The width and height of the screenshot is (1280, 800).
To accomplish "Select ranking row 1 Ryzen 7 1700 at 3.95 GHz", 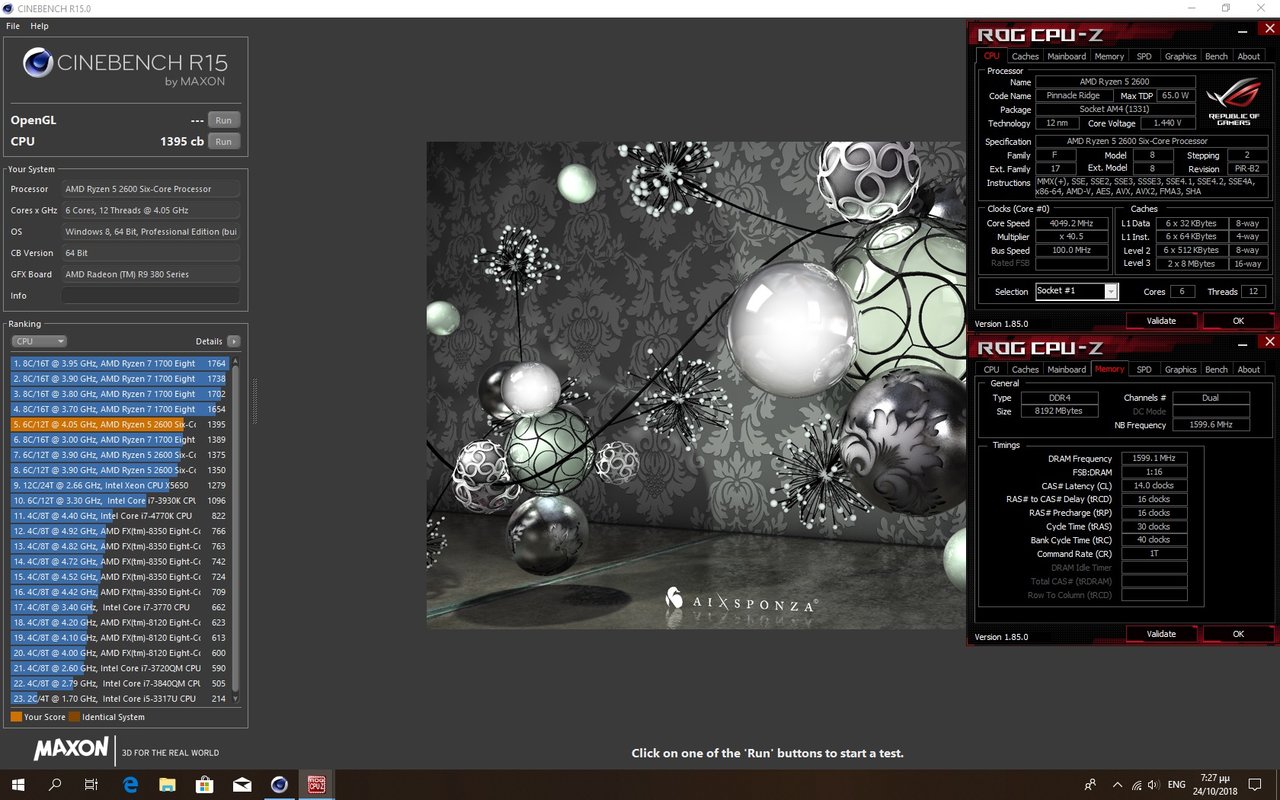I will click(120, 364).
